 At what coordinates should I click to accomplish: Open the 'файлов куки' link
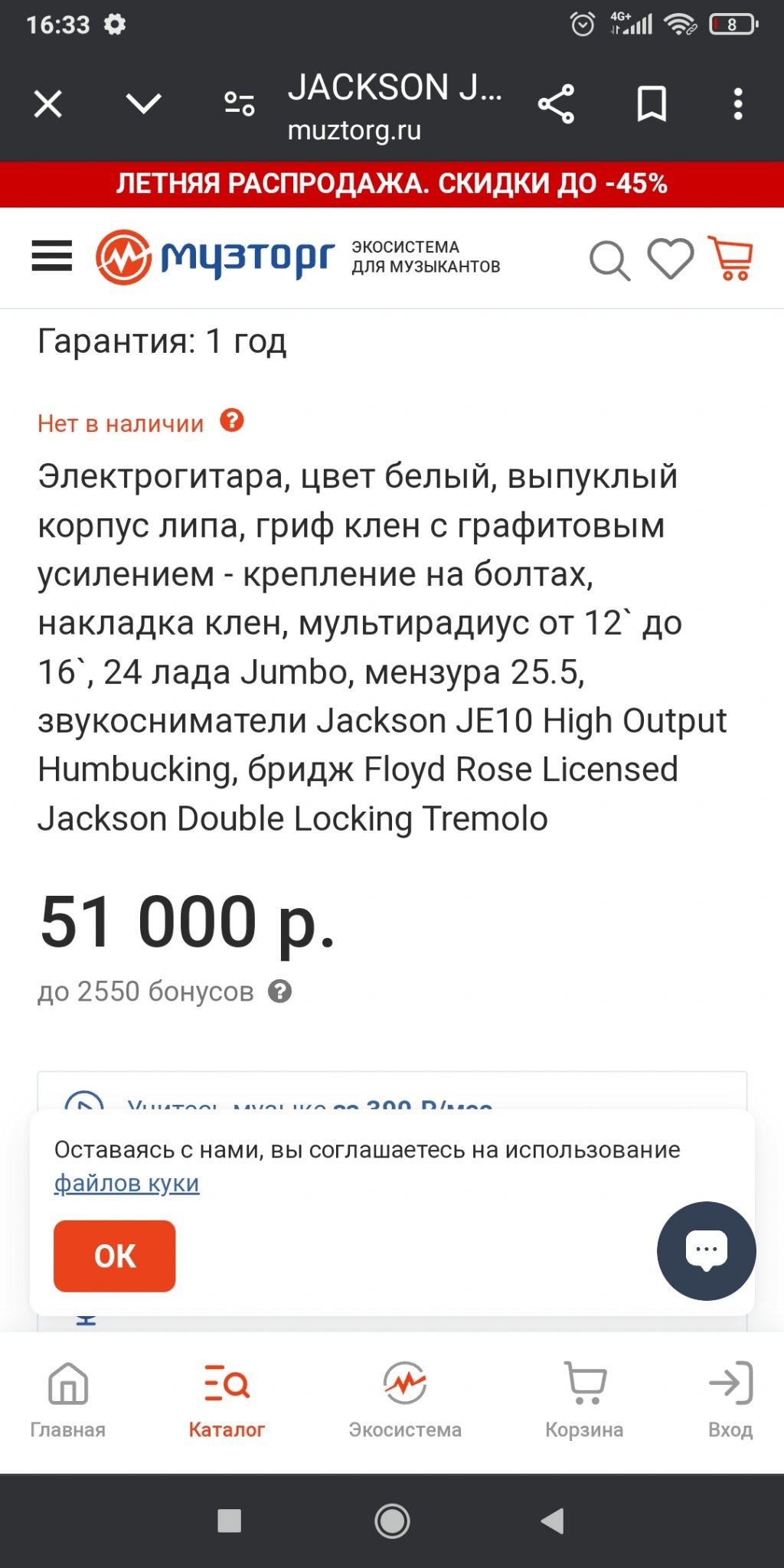pos(126,1184)
